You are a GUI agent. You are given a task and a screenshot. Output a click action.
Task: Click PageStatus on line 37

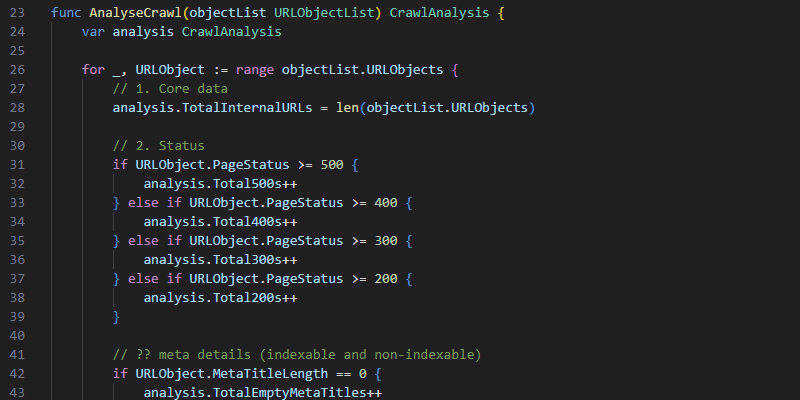pyautogui.click(x=305, y=279)
